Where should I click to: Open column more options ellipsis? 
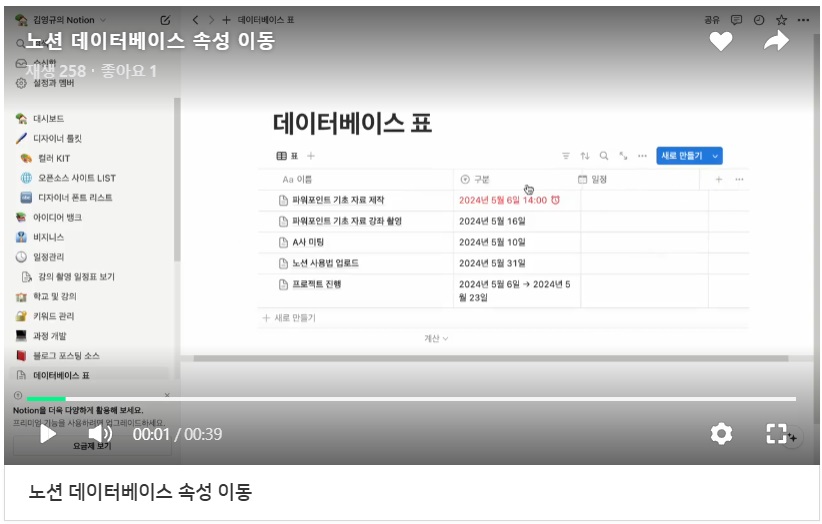[x=739, y=179]
